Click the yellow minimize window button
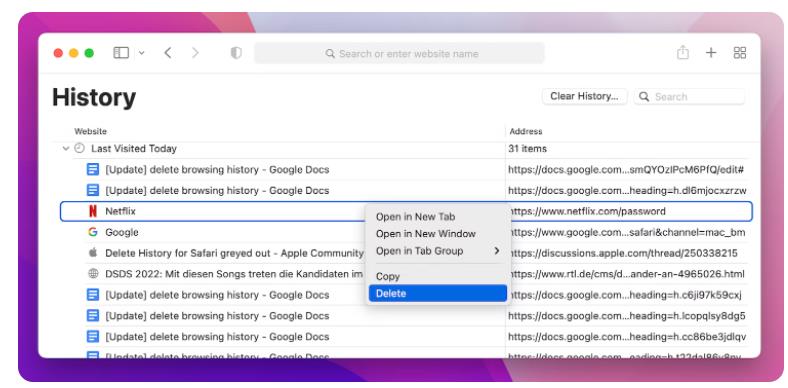This screenshot has height=388, width=788. (73, 53)
